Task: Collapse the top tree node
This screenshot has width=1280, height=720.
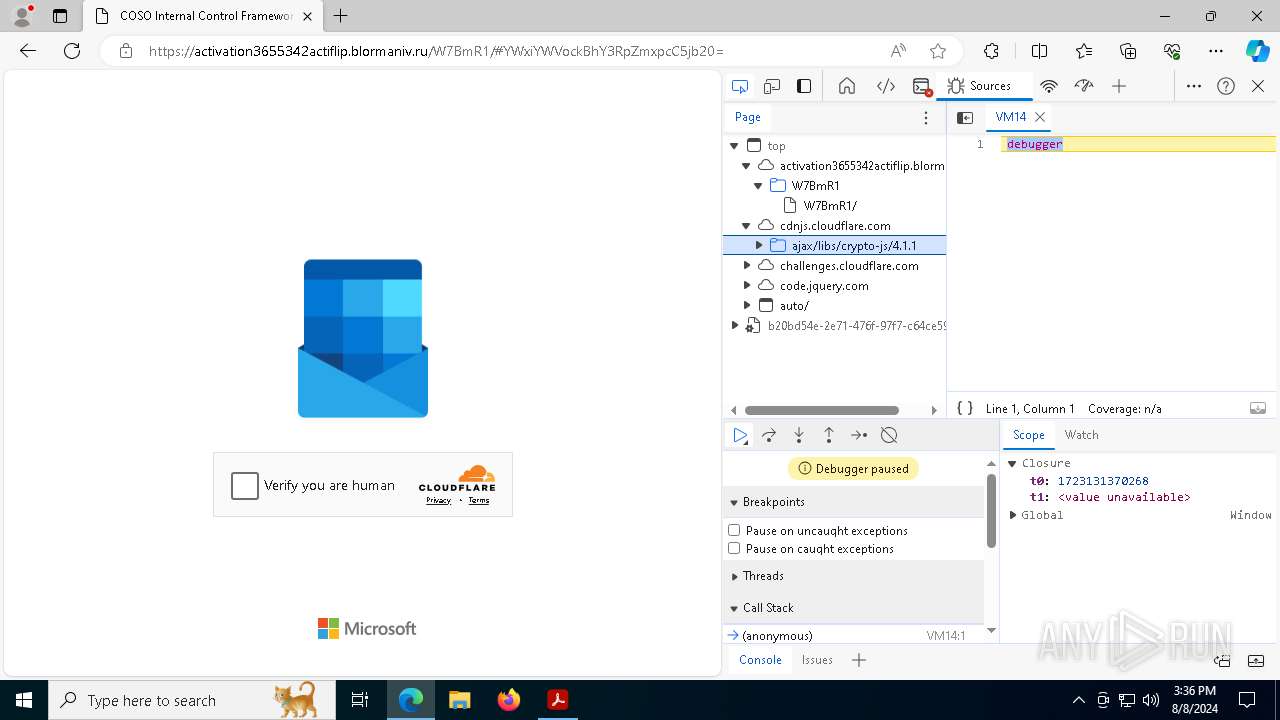Action: [734, 146]
